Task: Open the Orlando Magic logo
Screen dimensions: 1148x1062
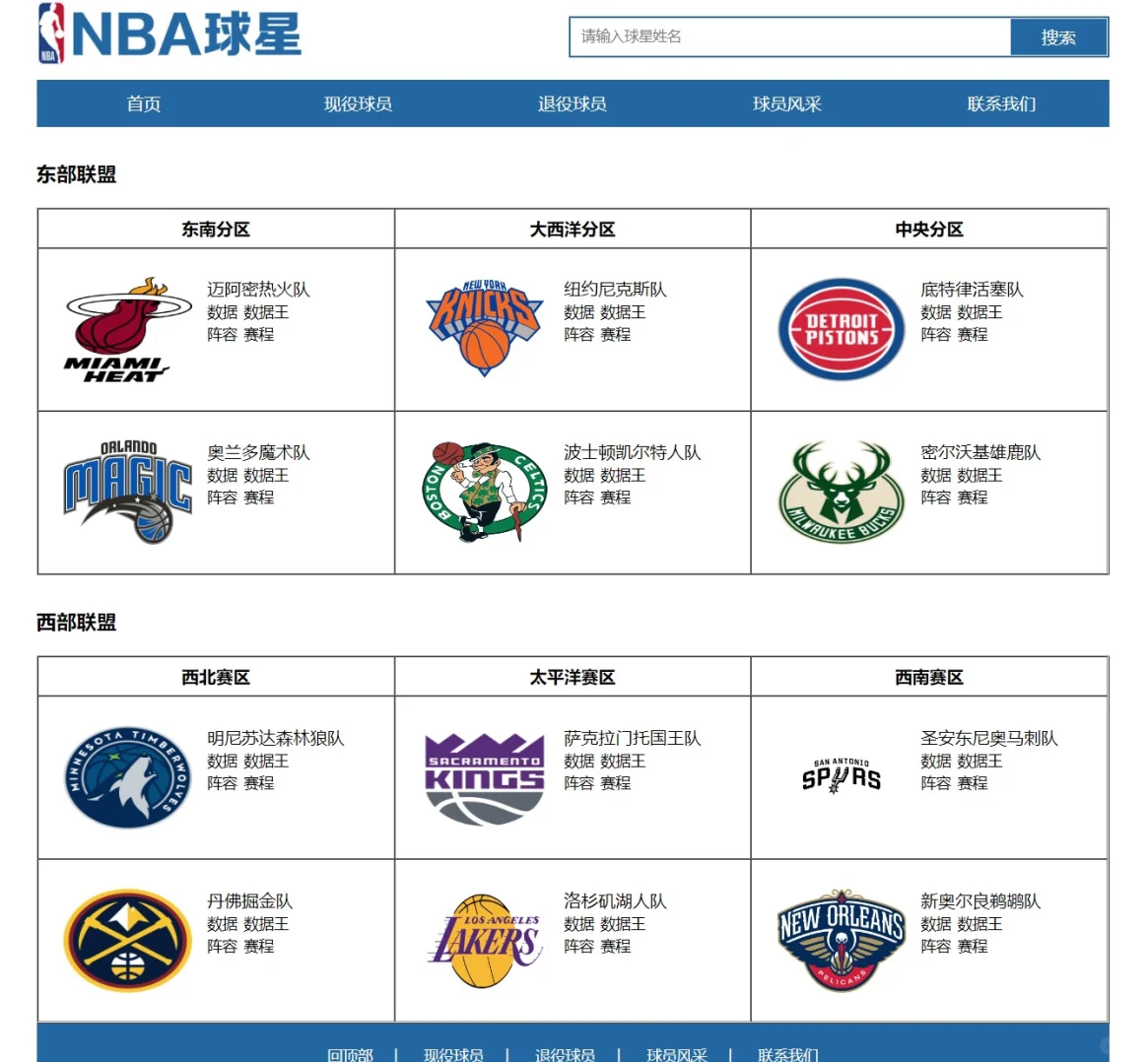Action: pyautogui.click(x=127, y=492)
